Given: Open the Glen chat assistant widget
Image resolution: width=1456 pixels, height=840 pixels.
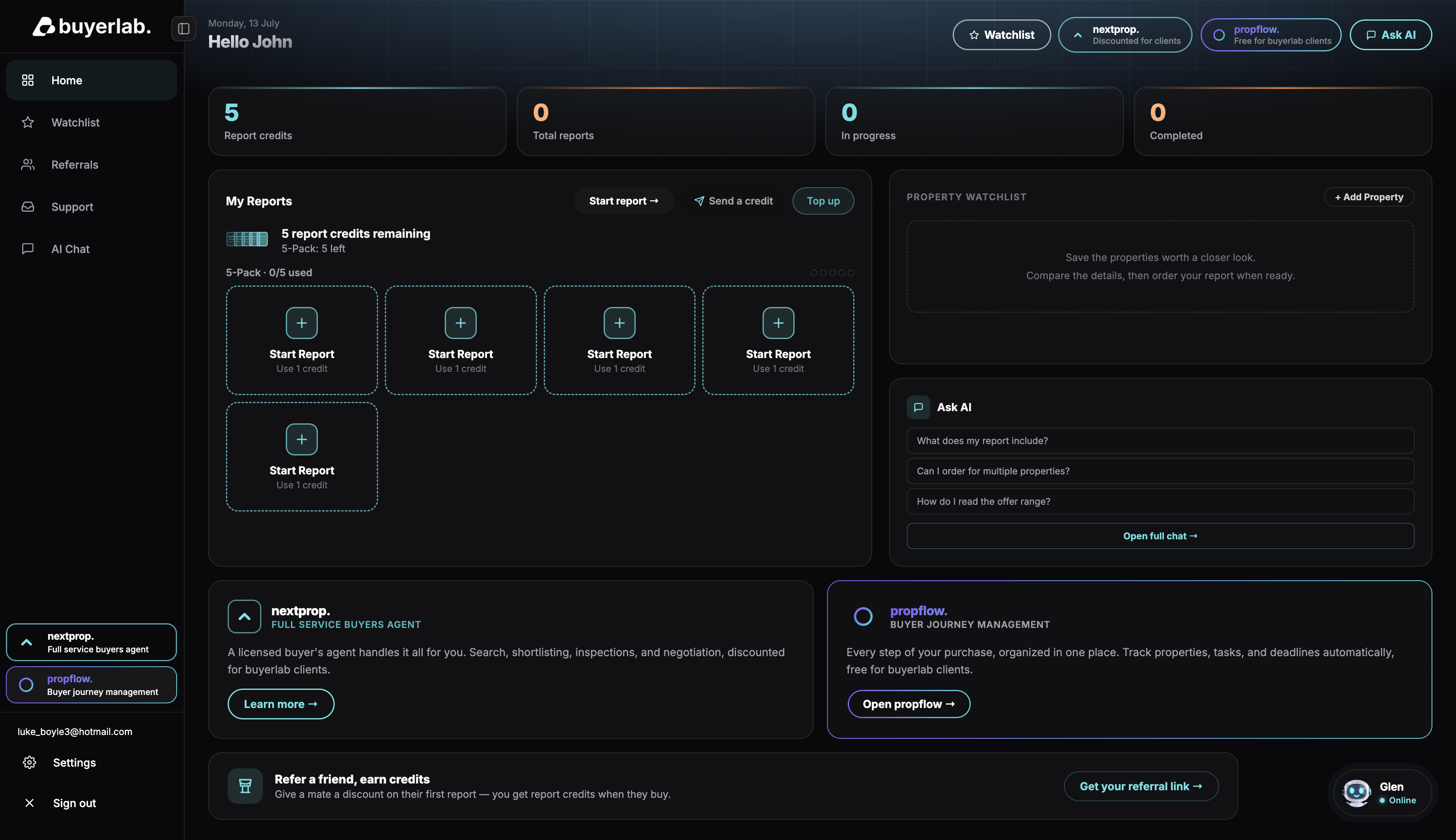Looking at the screenshot, I should click(x=1383, y=793).
